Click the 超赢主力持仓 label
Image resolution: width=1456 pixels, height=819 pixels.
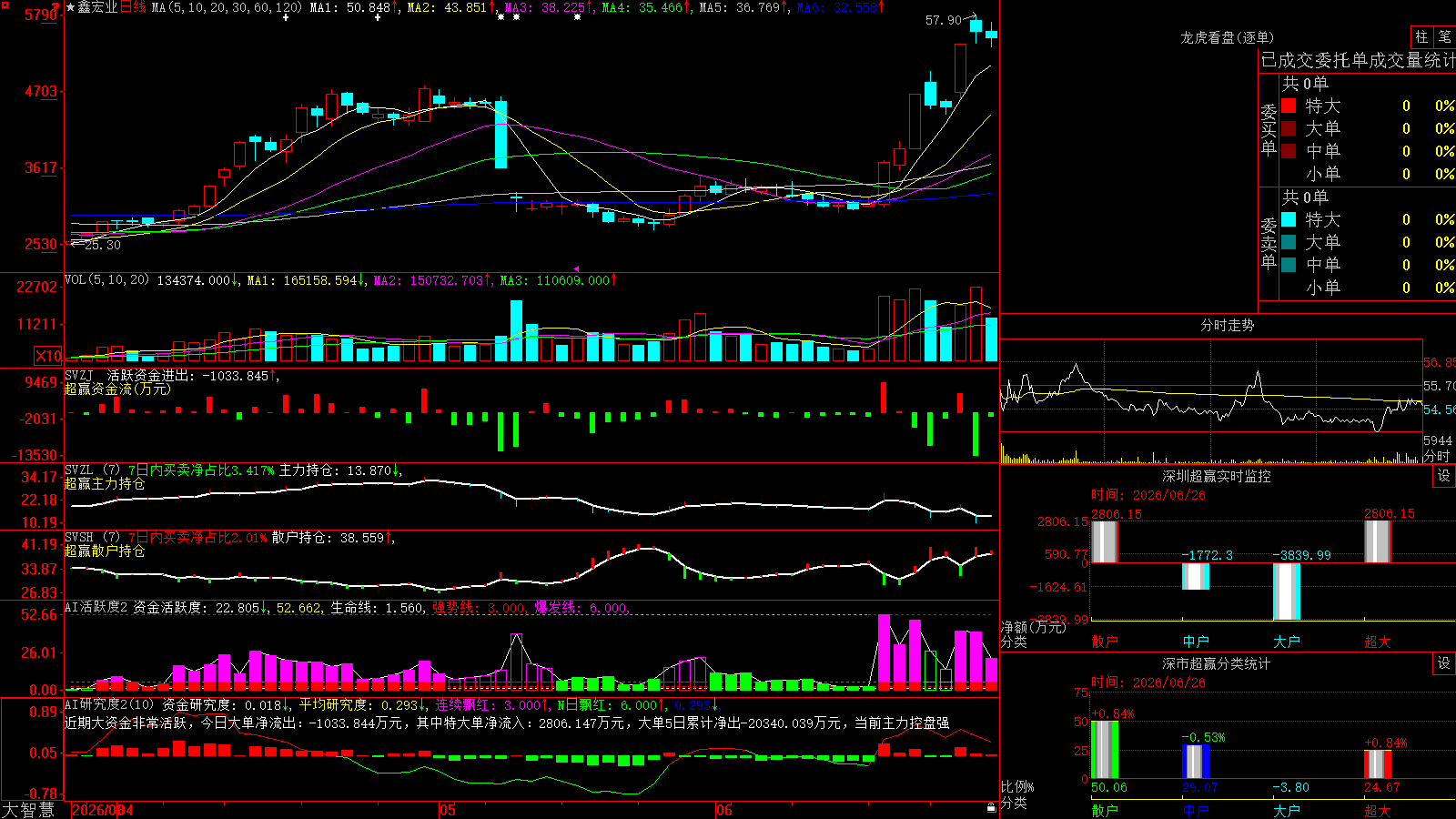[x=105, y=483]
